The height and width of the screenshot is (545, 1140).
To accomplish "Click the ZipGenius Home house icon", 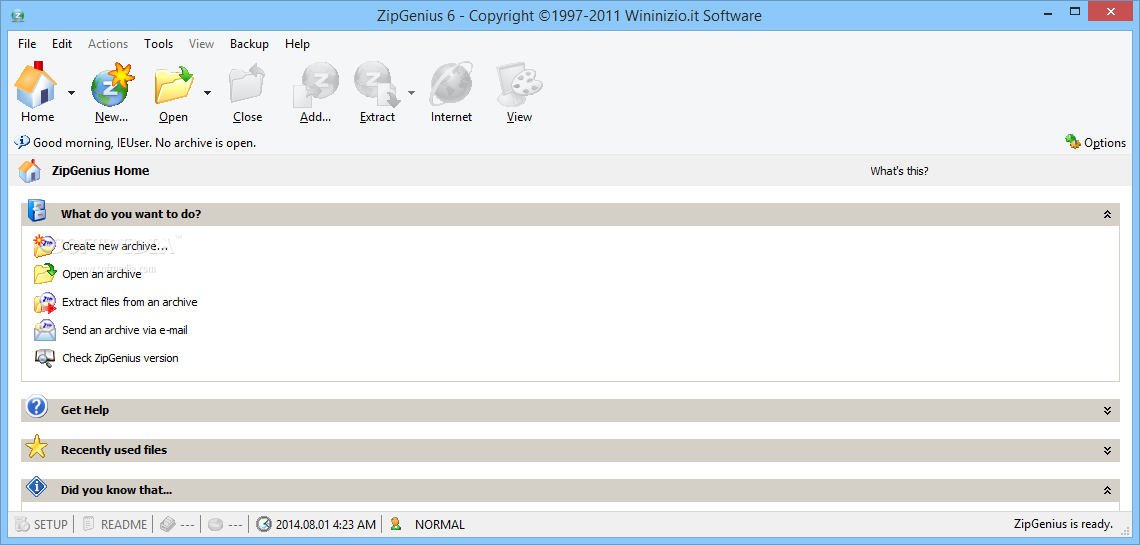I will click(x=30, y=171).
